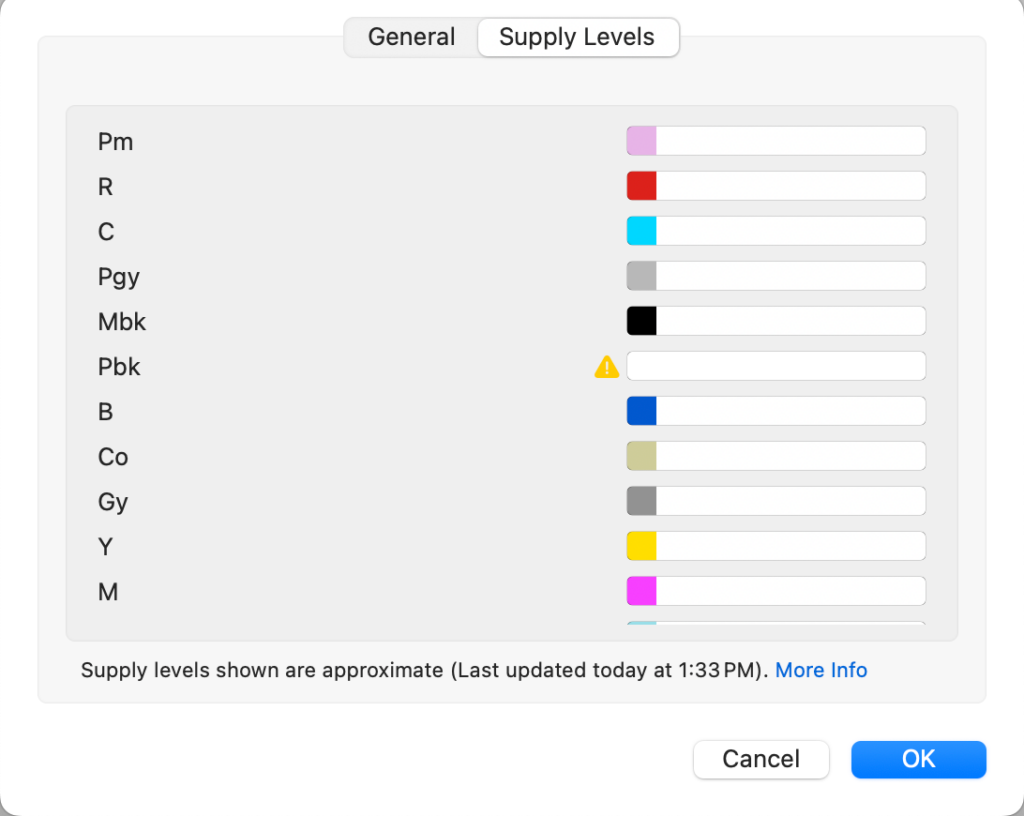
Task: Click the empty Pbk supply level bar
Action: [775, 366]
